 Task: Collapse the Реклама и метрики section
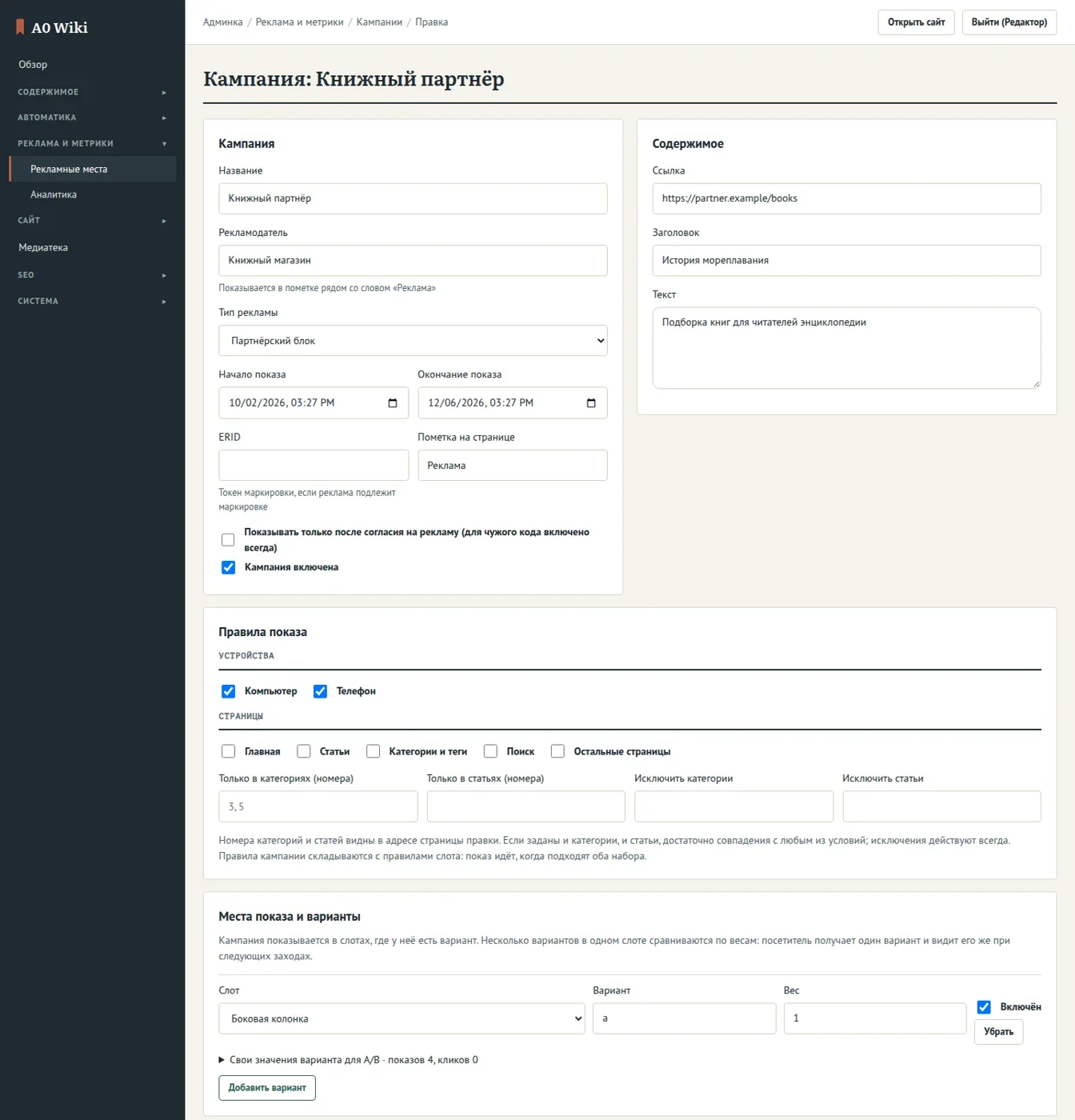click(92, 143)
